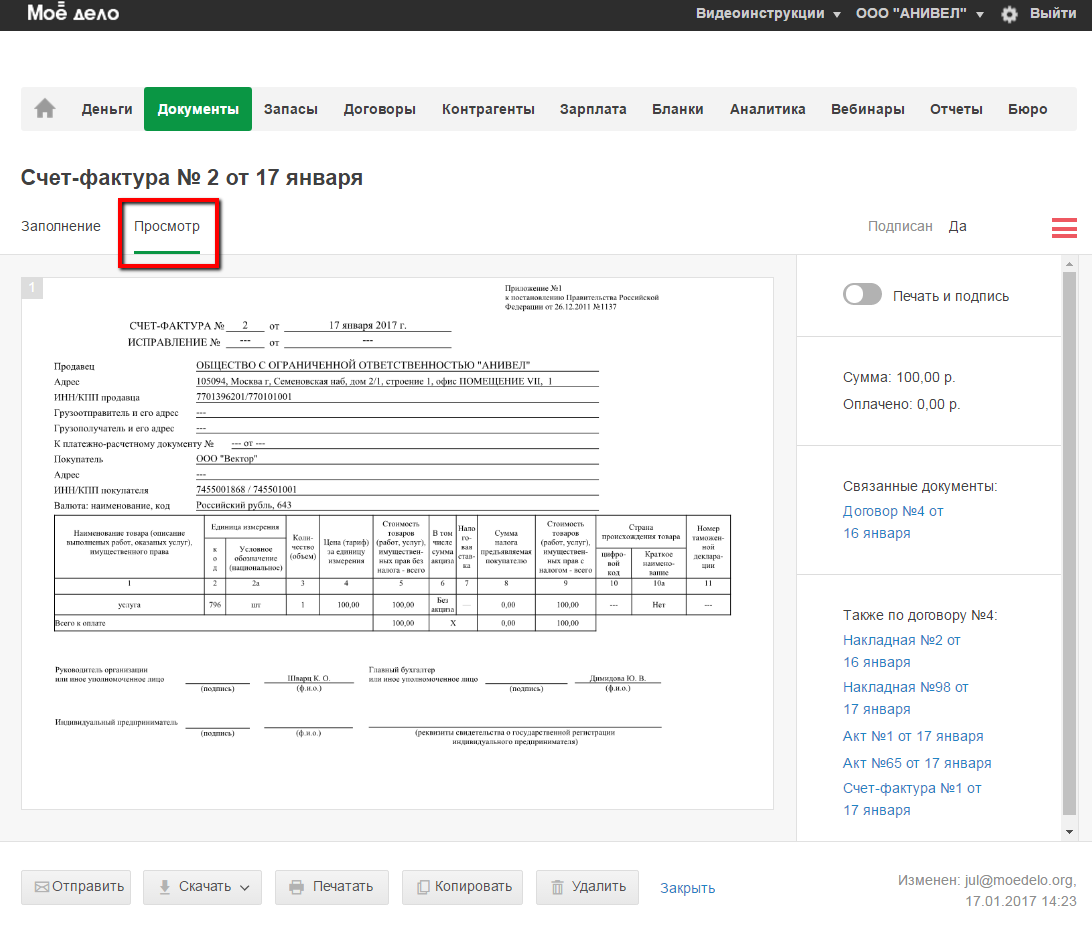
Task: Delete invoice with Удалить trash button
Action: tap(588, 887)
